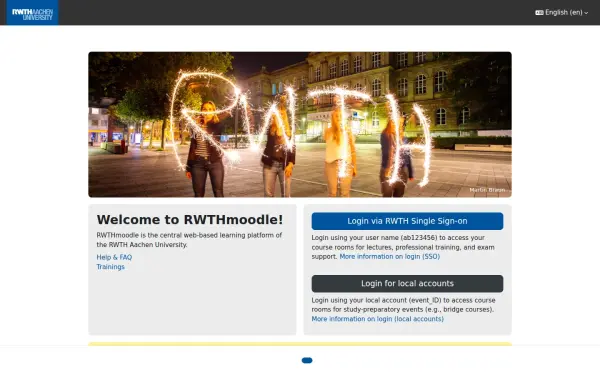Open the English (en) language dropdown
This screenshot has height=375, width=600.
tap(561, 13)
